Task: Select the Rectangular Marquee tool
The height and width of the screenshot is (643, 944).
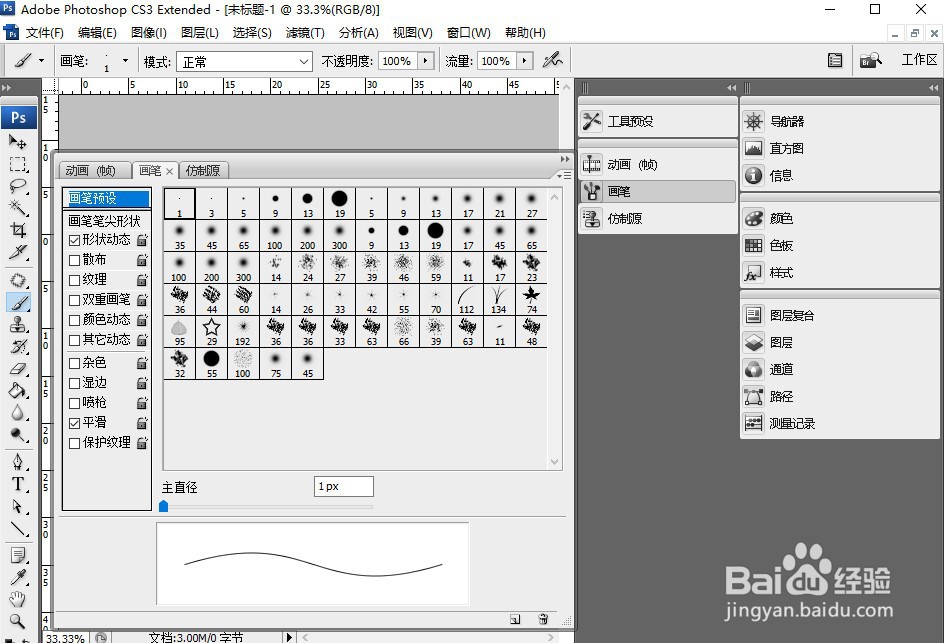Action: pyautogui.click(x=17, y=164)
